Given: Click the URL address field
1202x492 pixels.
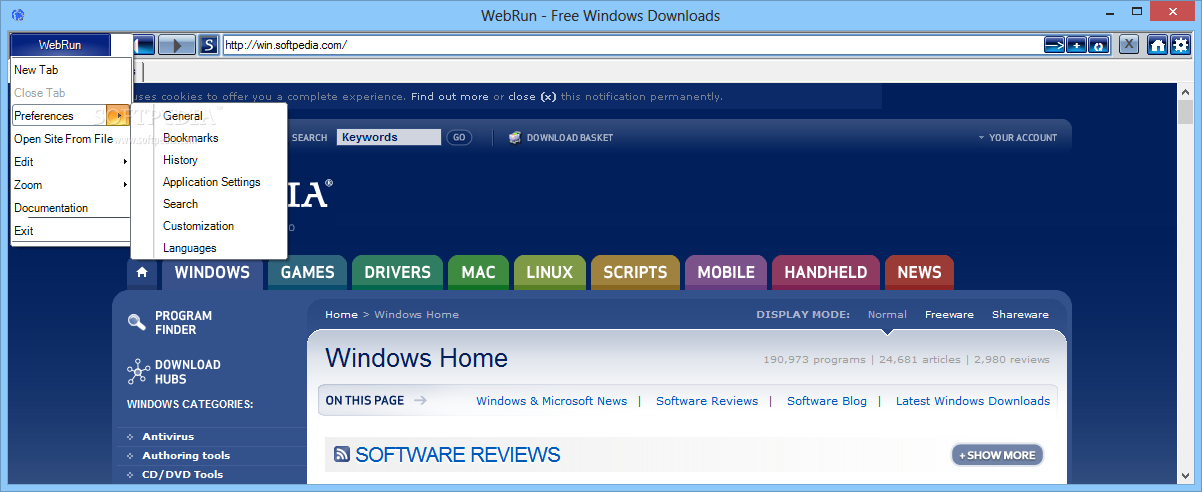Looking at the screenshot, I should click(632, 45).
